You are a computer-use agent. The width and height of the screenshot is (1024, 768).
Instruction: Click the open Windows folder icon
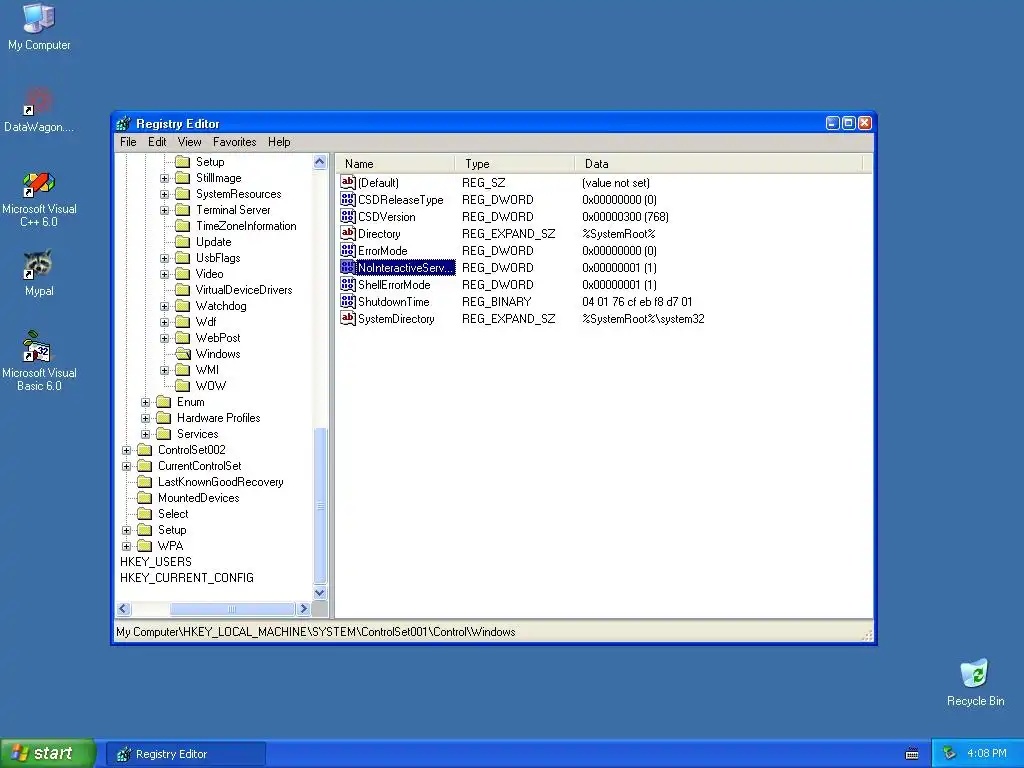[183, 354]
